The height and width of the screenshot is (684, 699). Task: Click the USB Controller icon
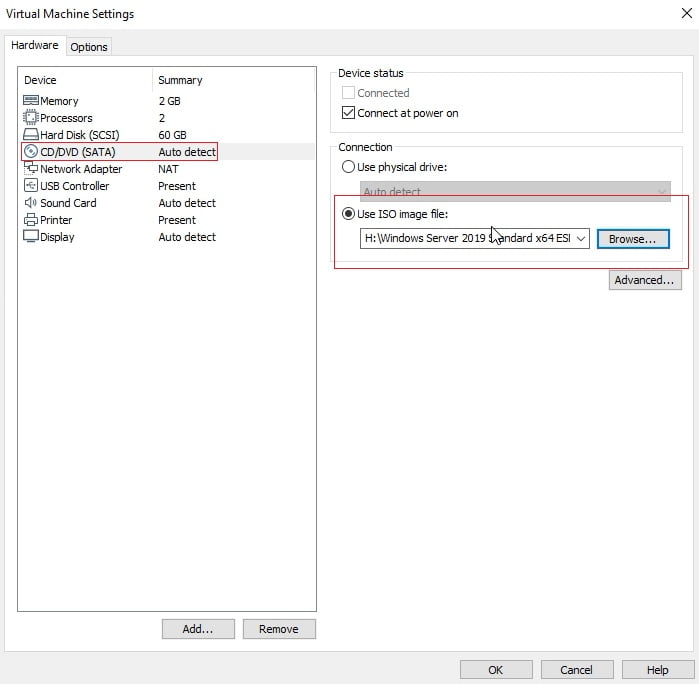pos(31,185)
